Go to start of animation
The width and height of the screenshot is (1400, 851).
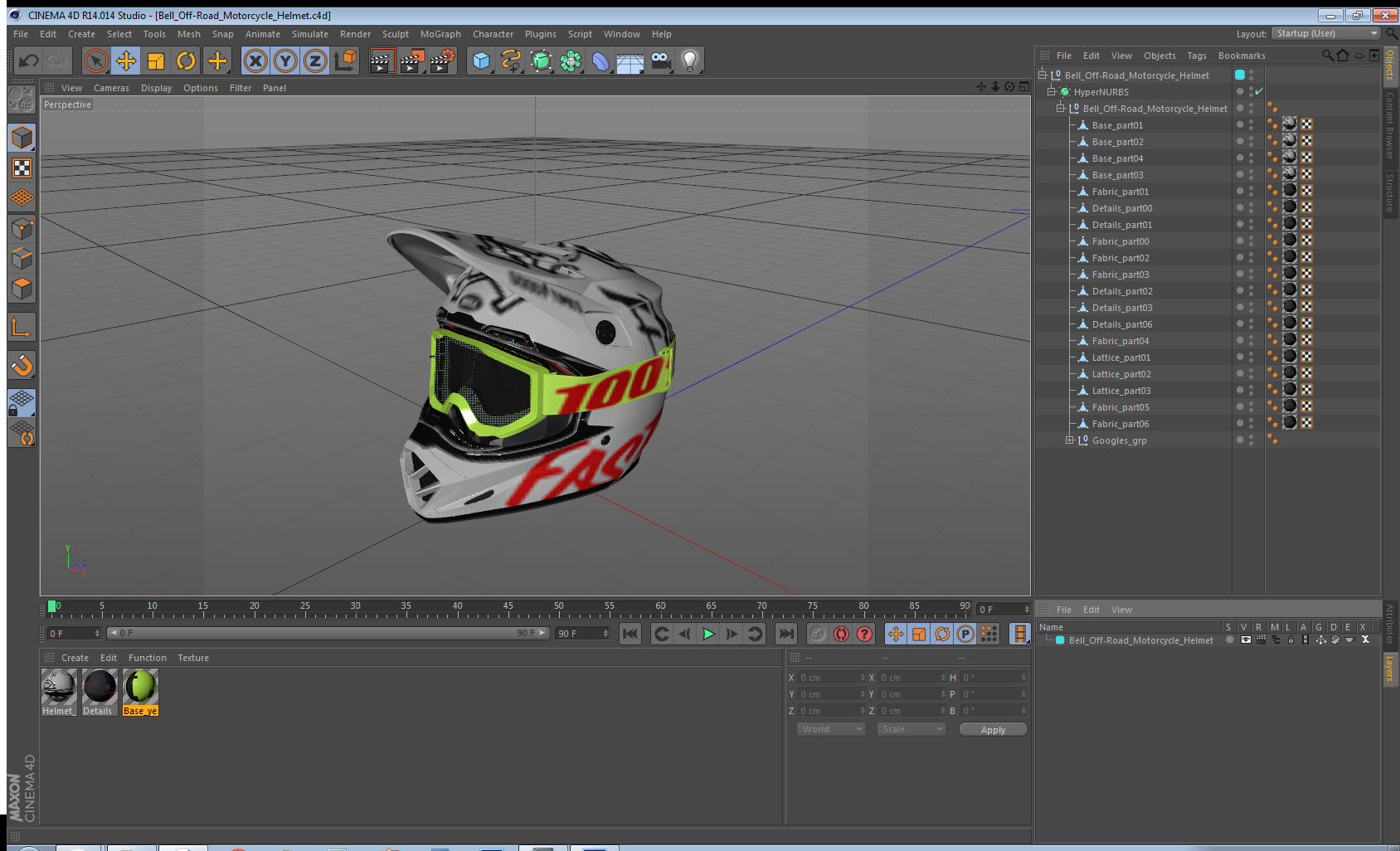(x=630, y=634)
